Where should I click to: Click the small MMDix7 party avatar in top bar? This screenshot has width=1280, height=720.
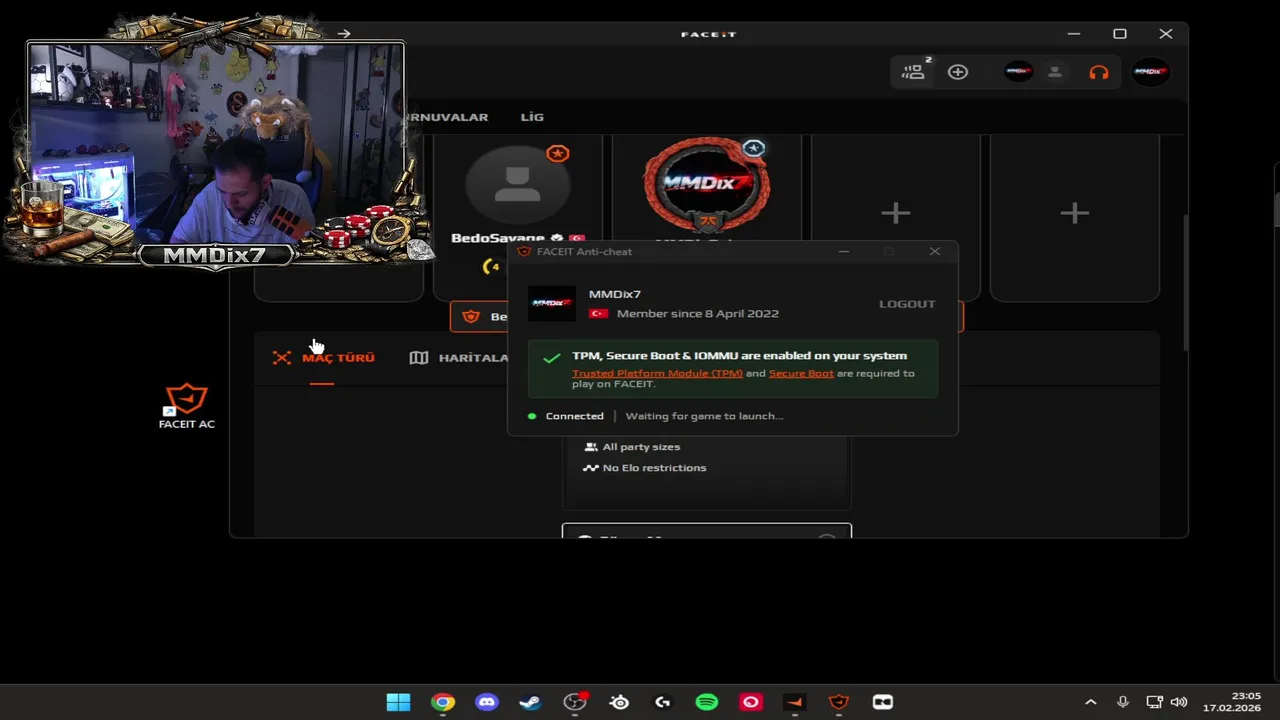pyautogui.click(x=1019, y=72)
